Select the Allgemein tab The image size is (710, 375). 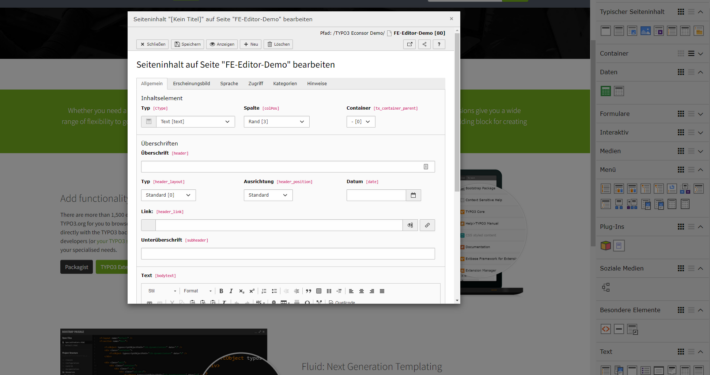[152, 83]
